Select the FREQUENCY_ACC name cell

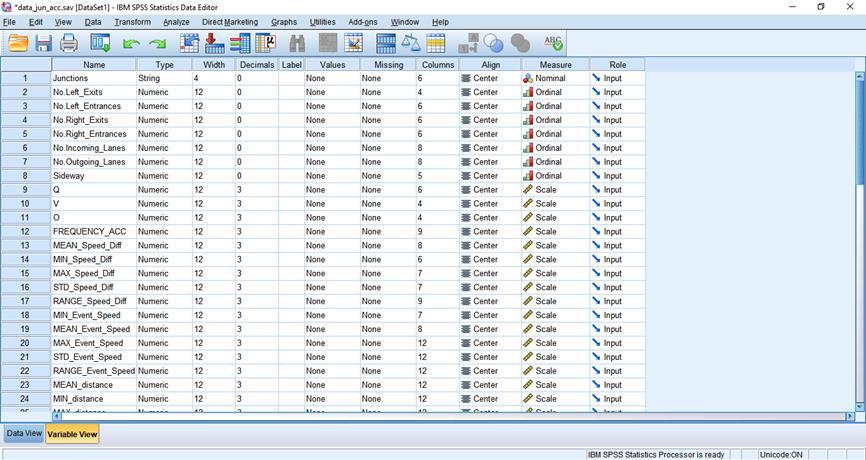pos(94,231)
